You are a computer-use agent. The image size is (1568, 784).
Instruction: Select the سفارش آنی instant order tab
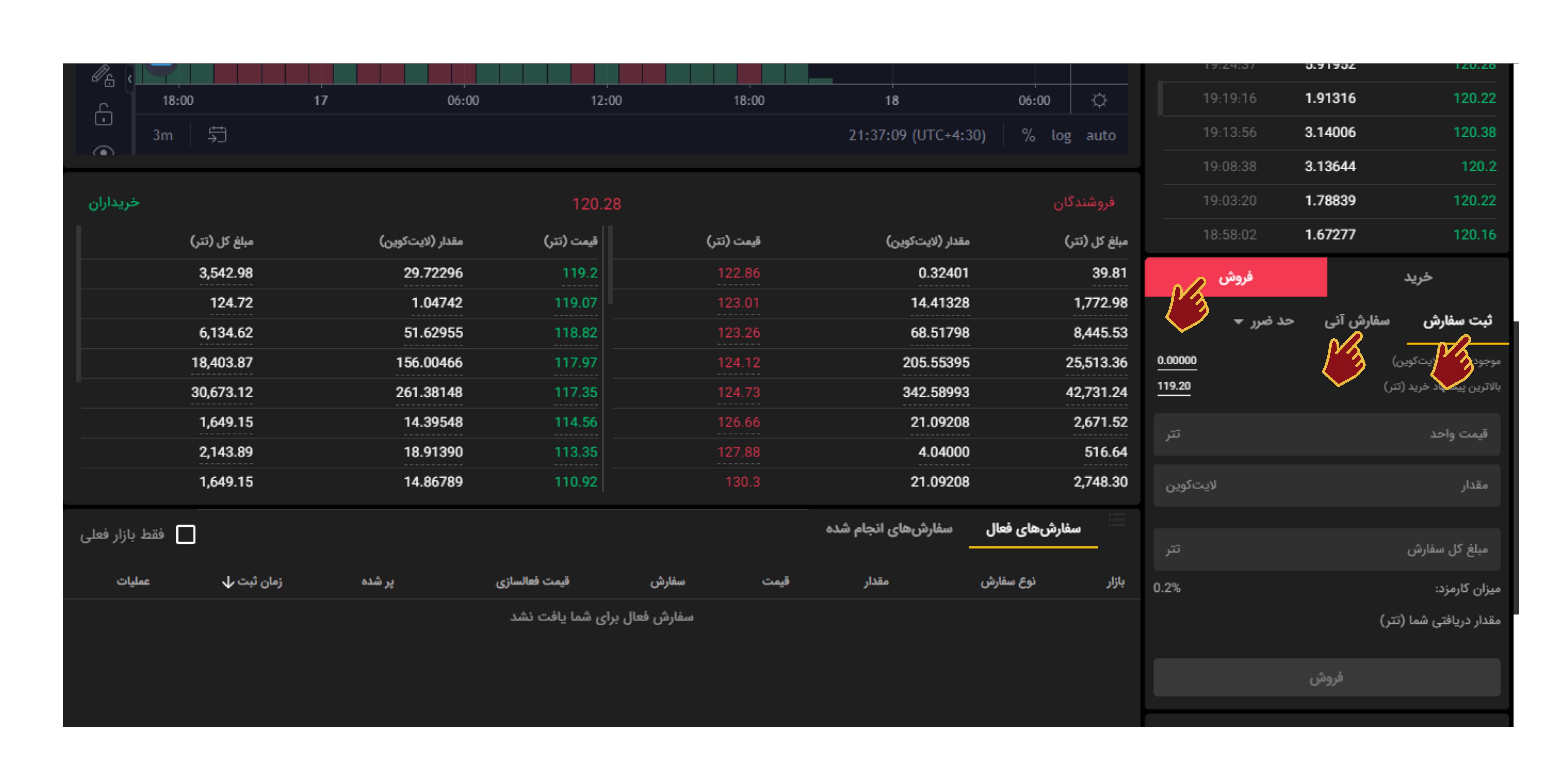[1357, 321]
